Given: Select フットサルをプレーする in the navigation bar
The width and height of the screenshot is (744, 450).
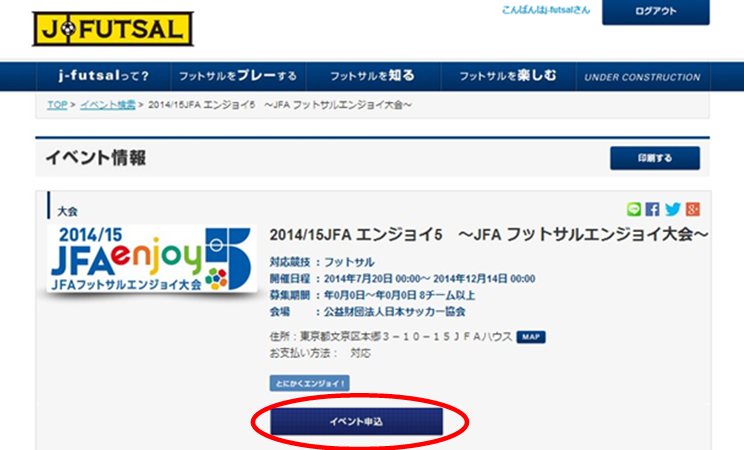Looking at the screenshot, I should 237,77.
